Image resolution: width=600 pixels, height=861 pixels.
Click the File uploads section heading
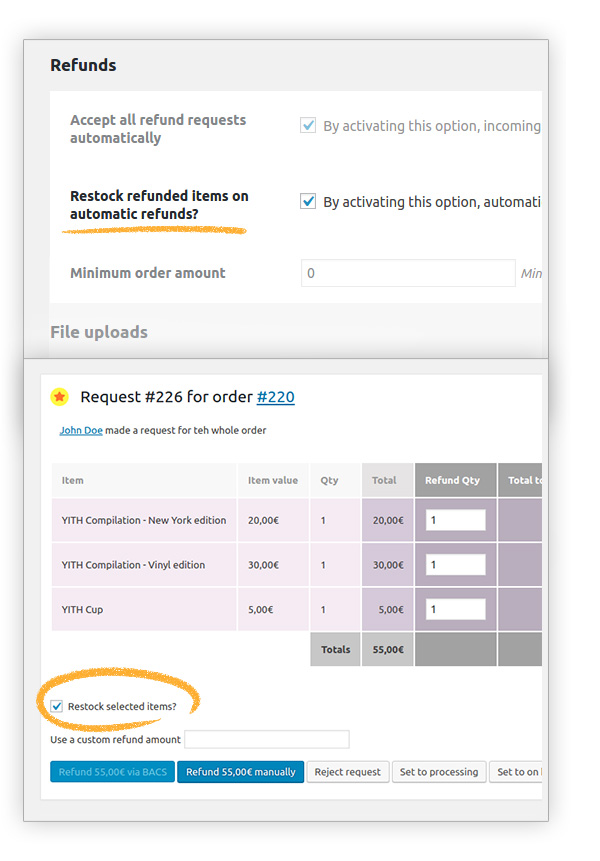99,332
